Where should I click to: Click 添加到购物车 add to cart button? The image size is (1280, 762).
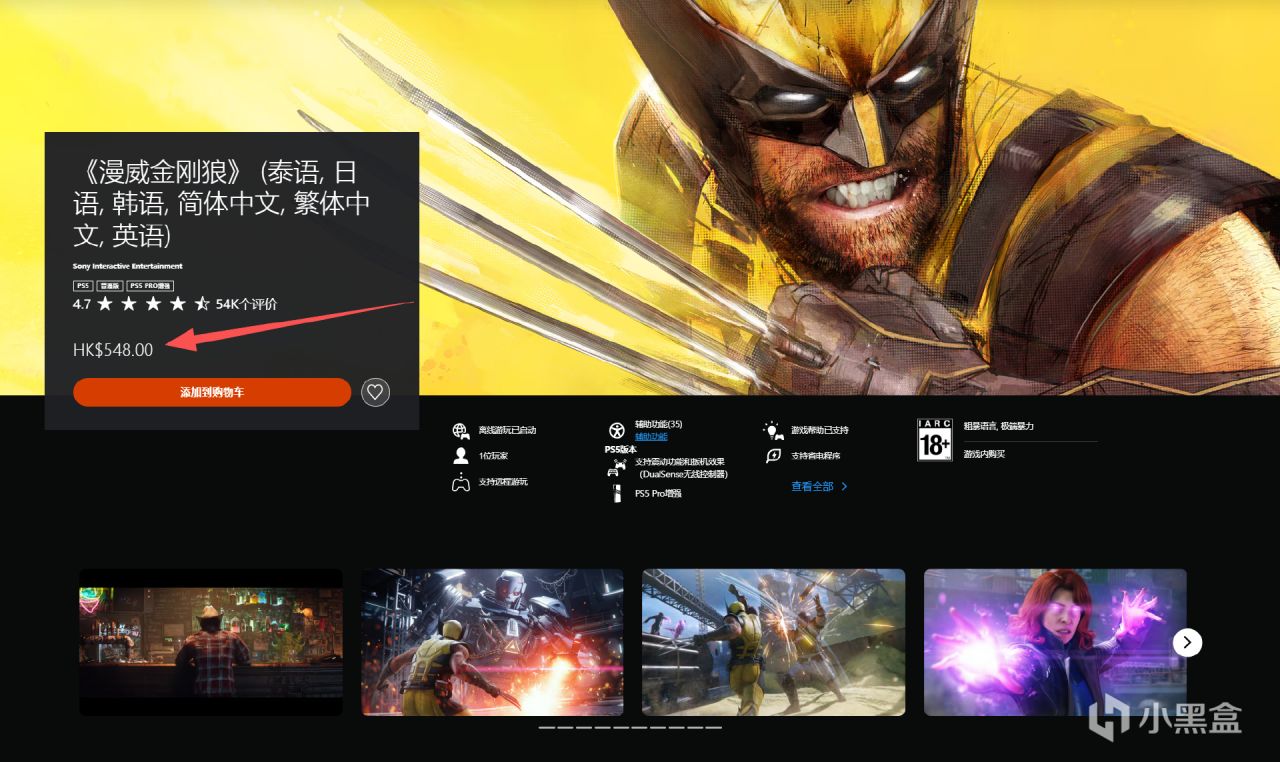click(x=212, y=392)
